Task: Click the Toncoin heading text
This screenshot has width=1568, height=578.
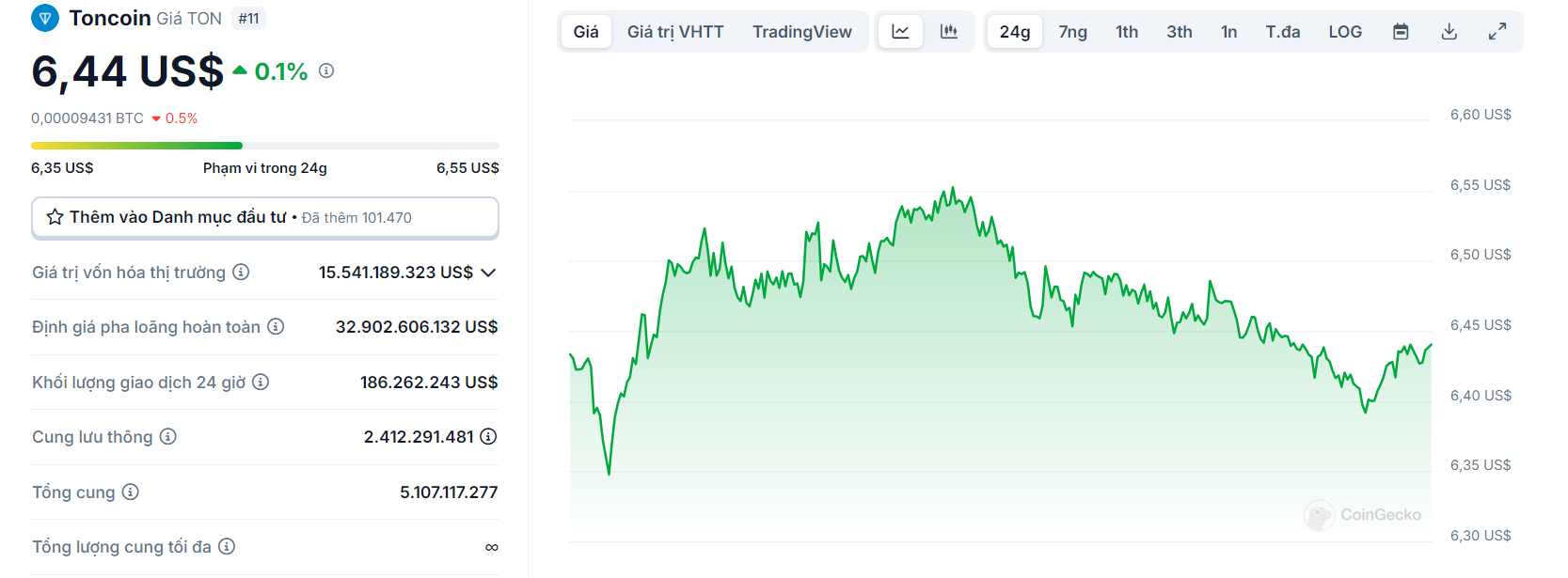Action: 109,18
